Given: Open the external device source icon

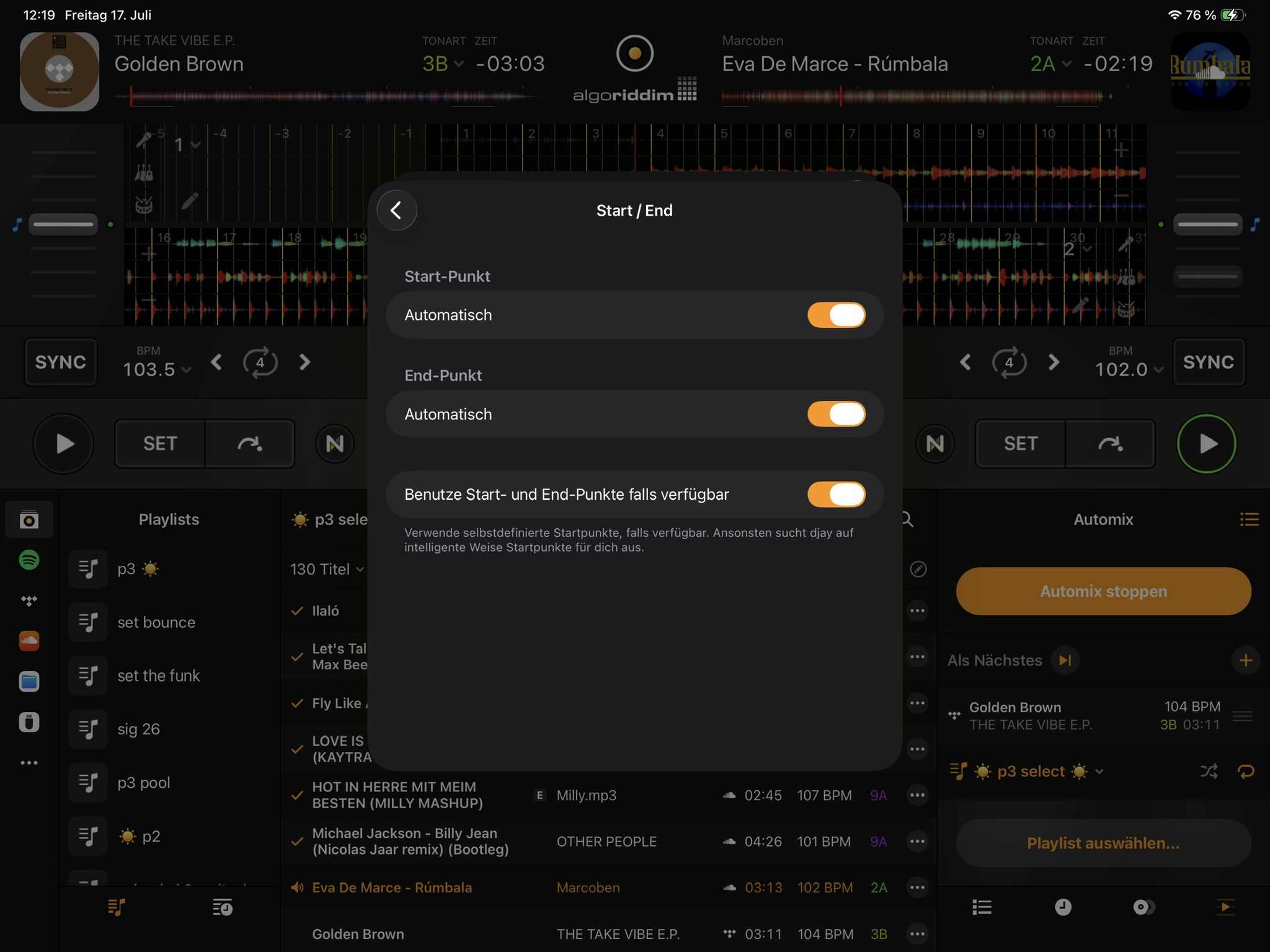Looking at the screenshot, I should (29, 722).
